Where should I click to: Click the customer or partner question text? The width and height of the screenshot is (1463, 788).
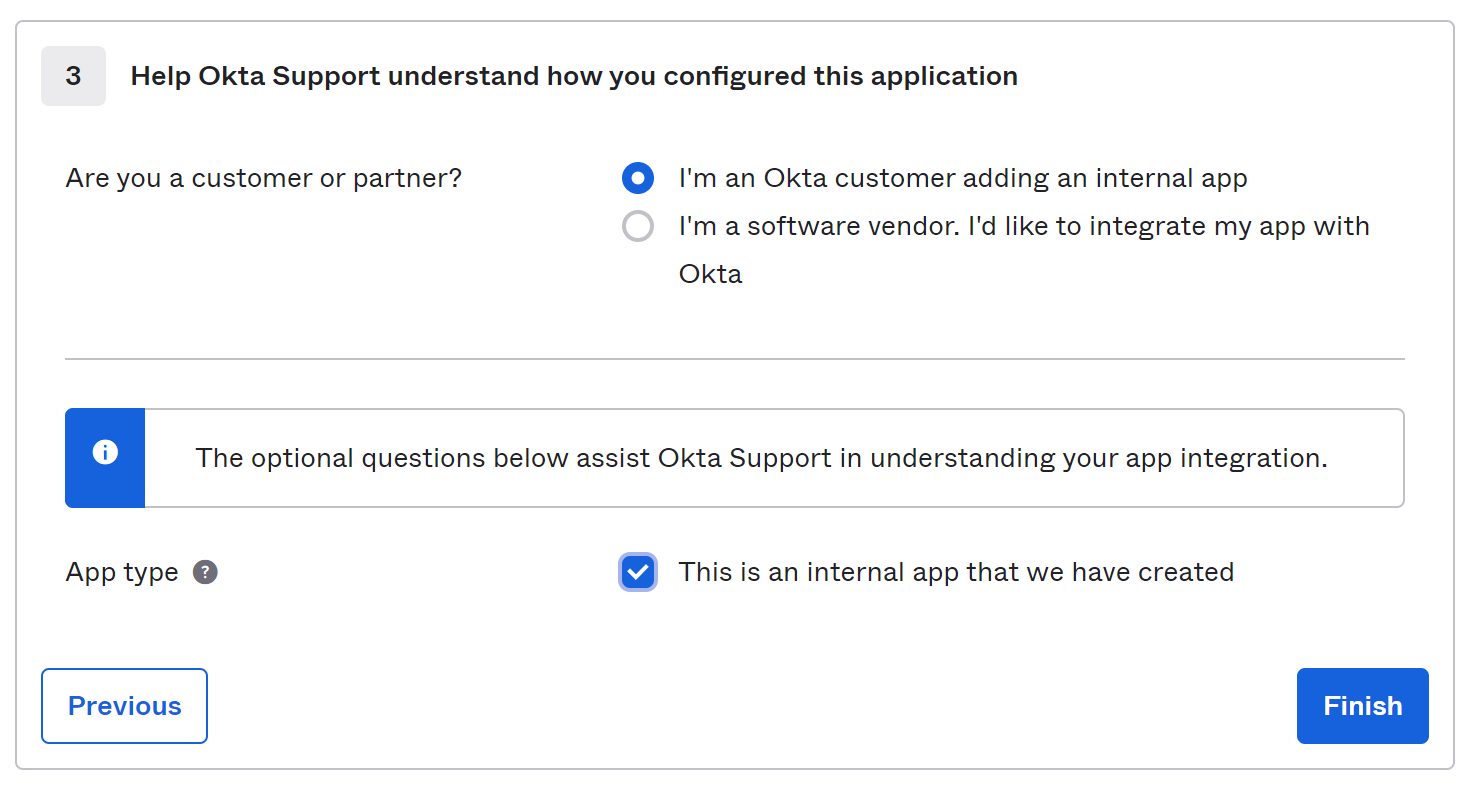[x=263, y=178]
